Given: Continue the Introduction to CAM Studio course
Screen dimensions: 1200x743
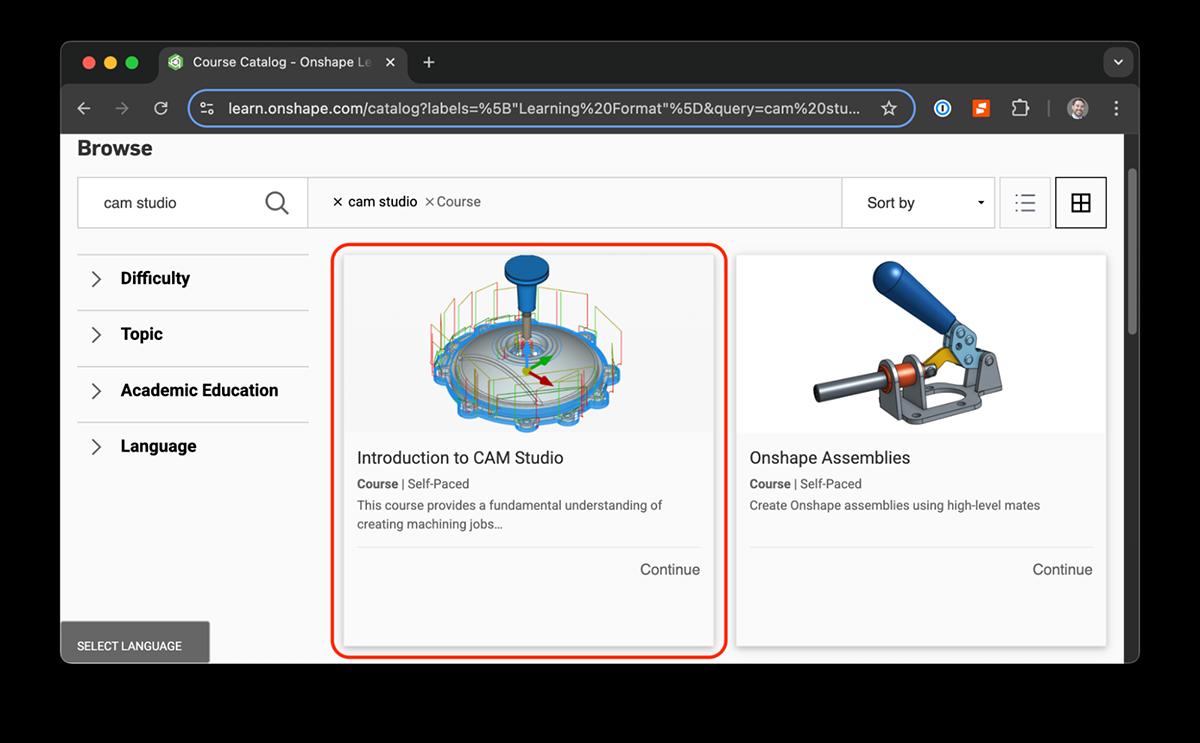Looking at the screenshot, I should [669, 570].
